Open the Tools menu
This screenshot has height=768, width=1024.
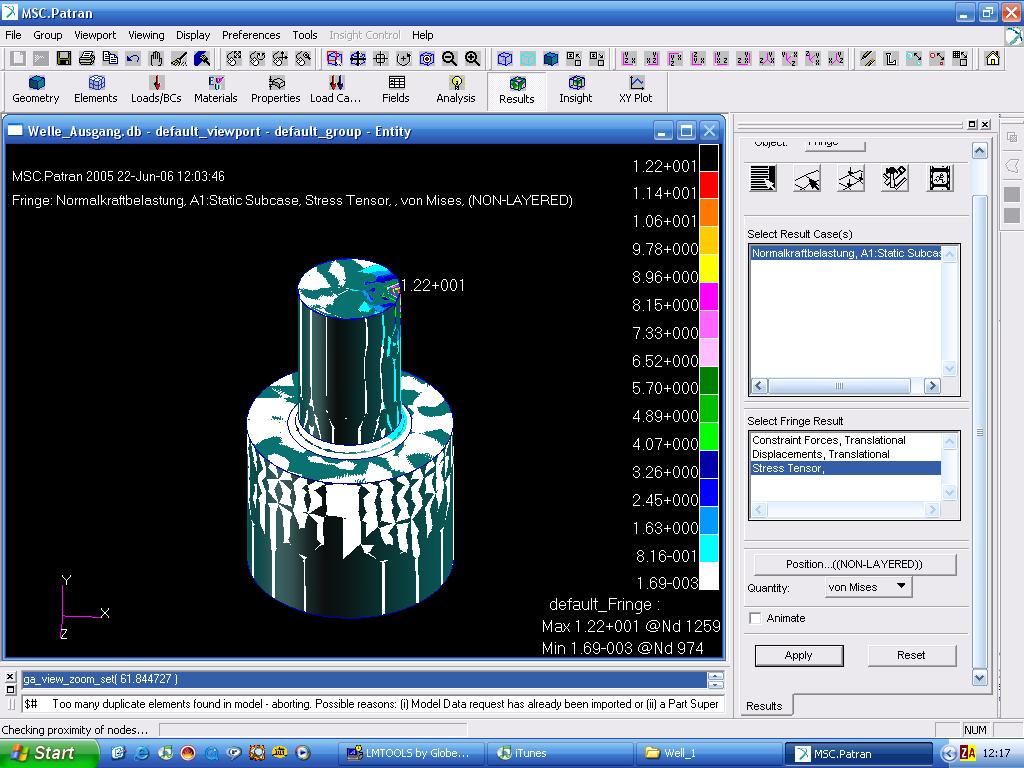coord(304,35)
